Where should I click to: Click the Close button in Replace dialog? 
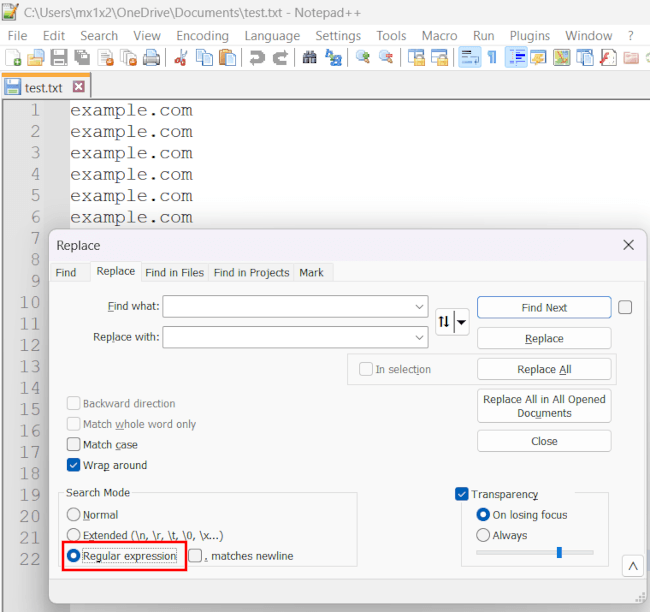coord(544,441)
